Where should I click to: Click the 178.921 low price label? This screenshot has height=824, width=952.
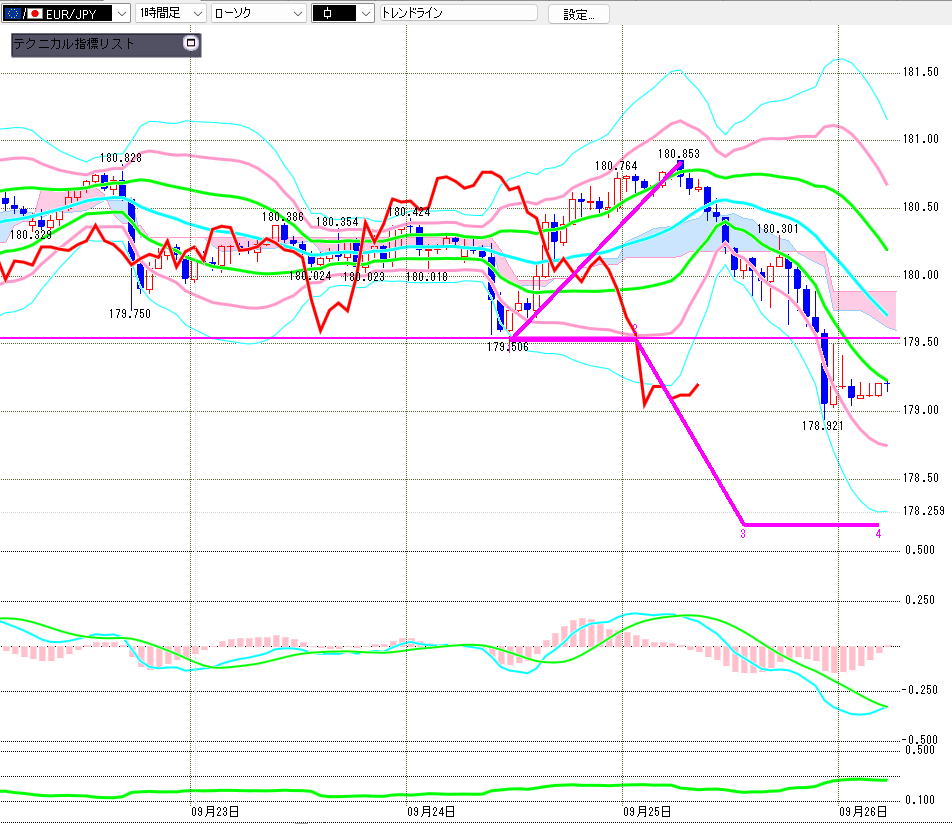click(823, 426)
